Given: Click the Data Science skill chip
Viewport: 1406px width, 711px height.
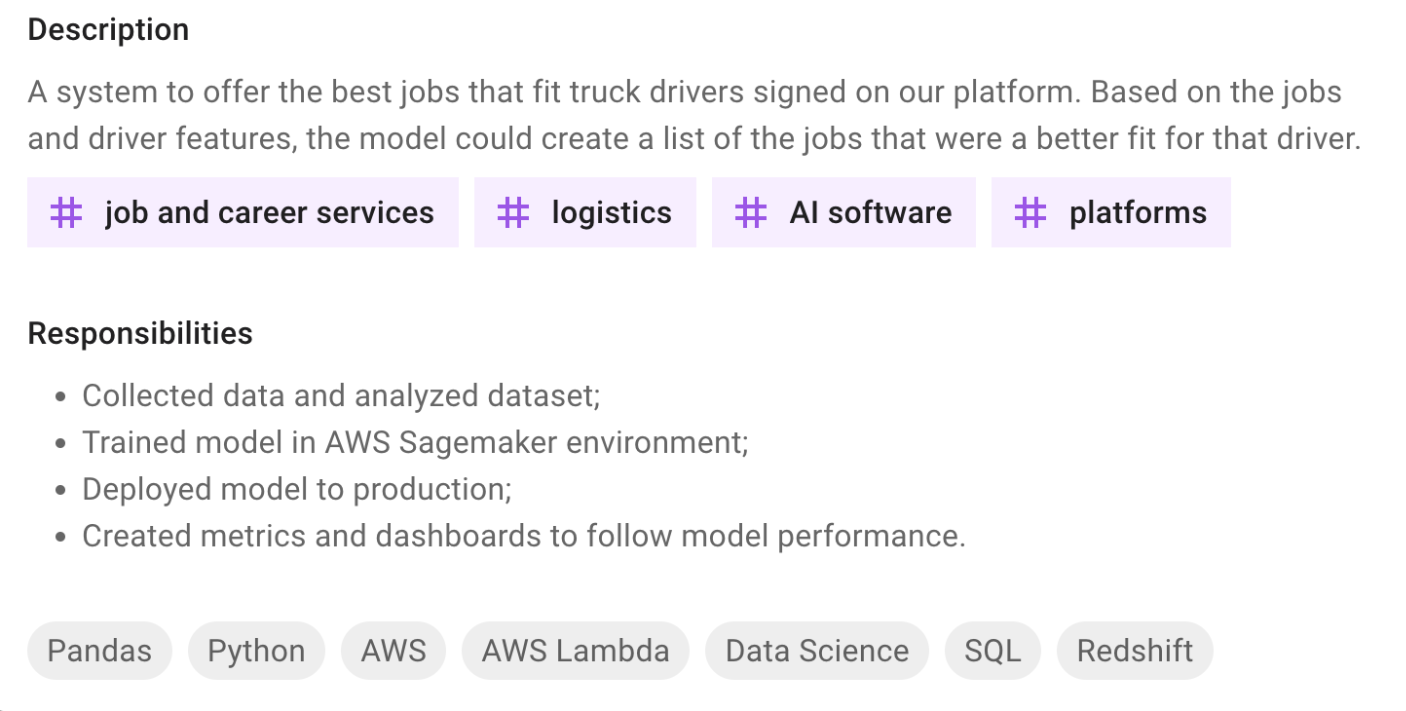Looking at the screenshot, I should coord(817,651).
